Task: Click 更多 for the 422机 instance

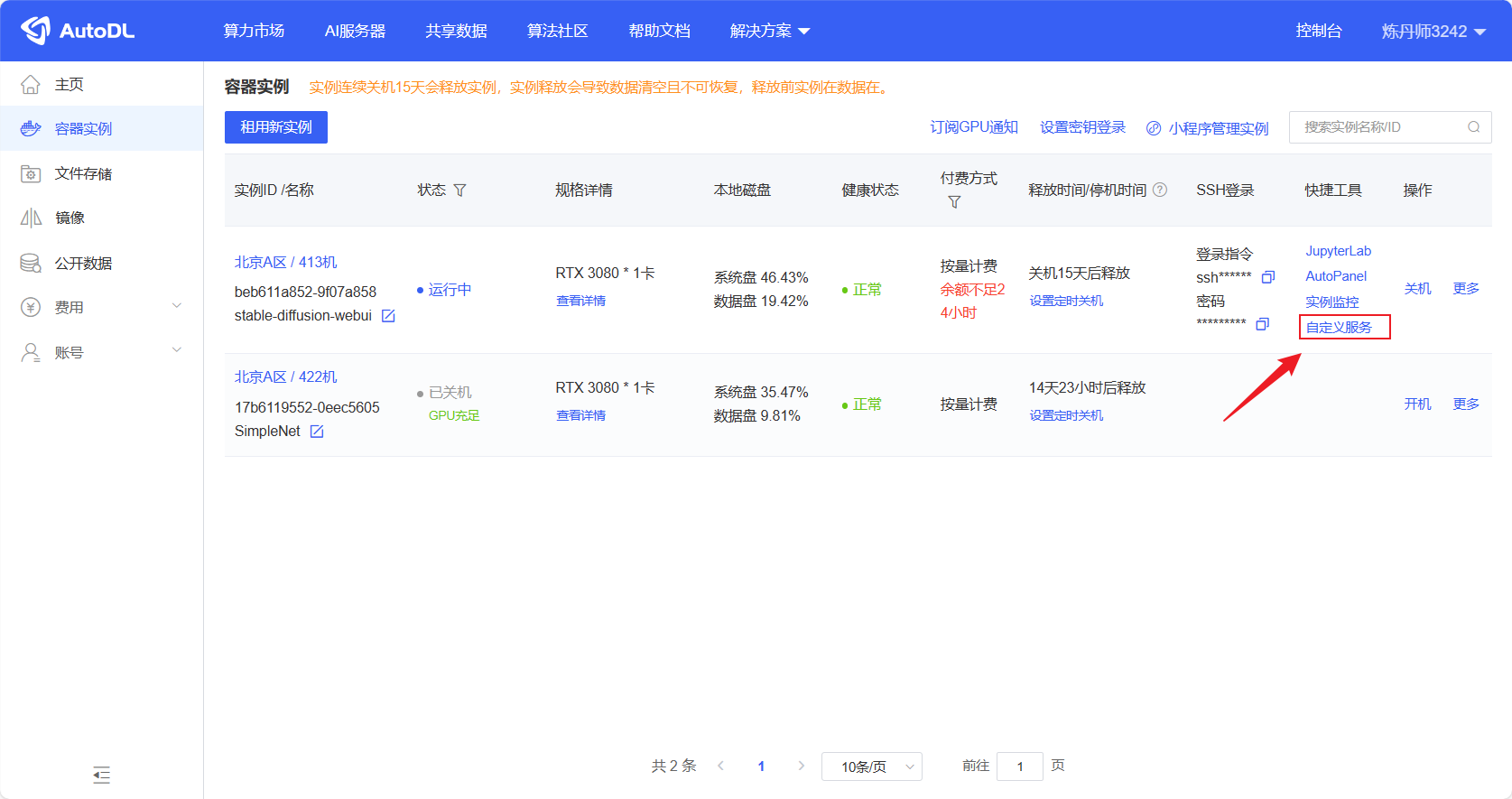Action: (1466, 404)
